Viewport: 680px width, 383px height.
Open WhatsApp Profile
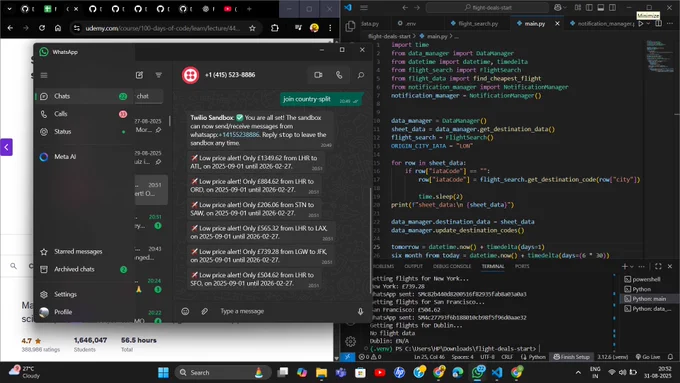click(x=83, y=312)
